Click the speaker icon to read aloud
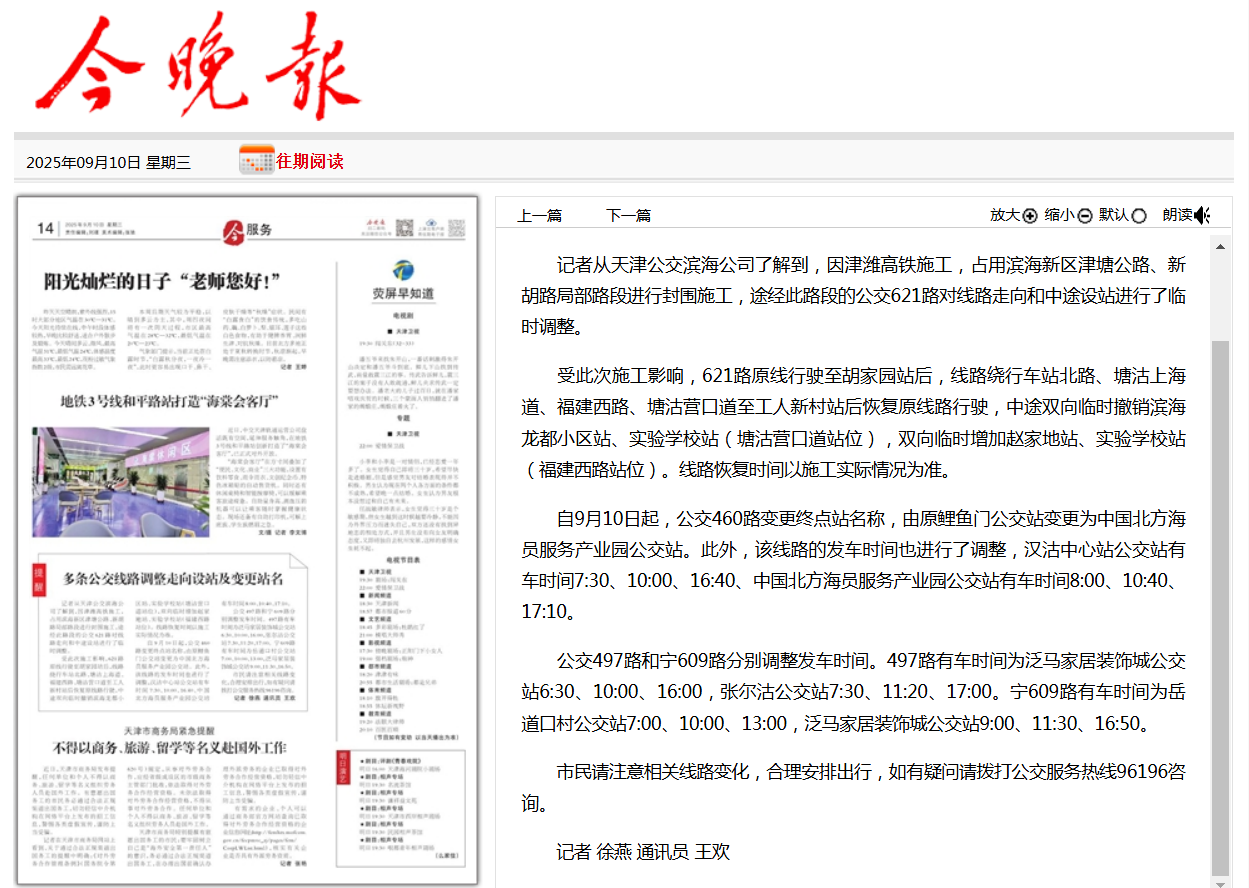This screenshot has height=888, width=1249. (x=1202, y=215)
